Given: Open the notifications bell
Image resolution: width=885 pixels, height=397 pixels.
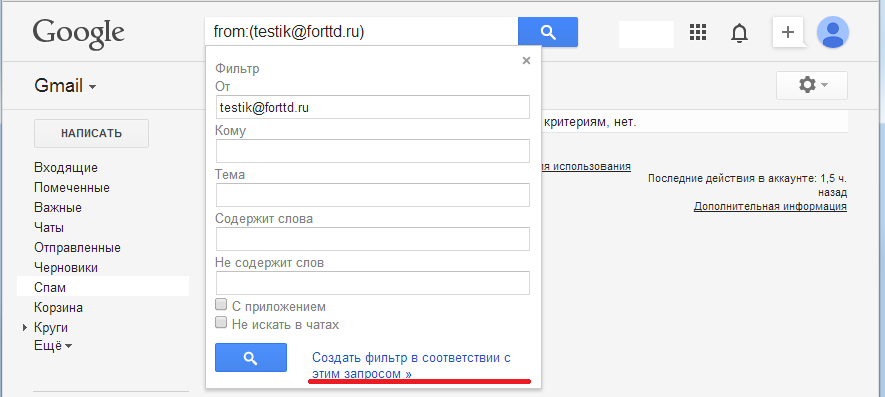Looking at the screenshot, I should point(739,33).
